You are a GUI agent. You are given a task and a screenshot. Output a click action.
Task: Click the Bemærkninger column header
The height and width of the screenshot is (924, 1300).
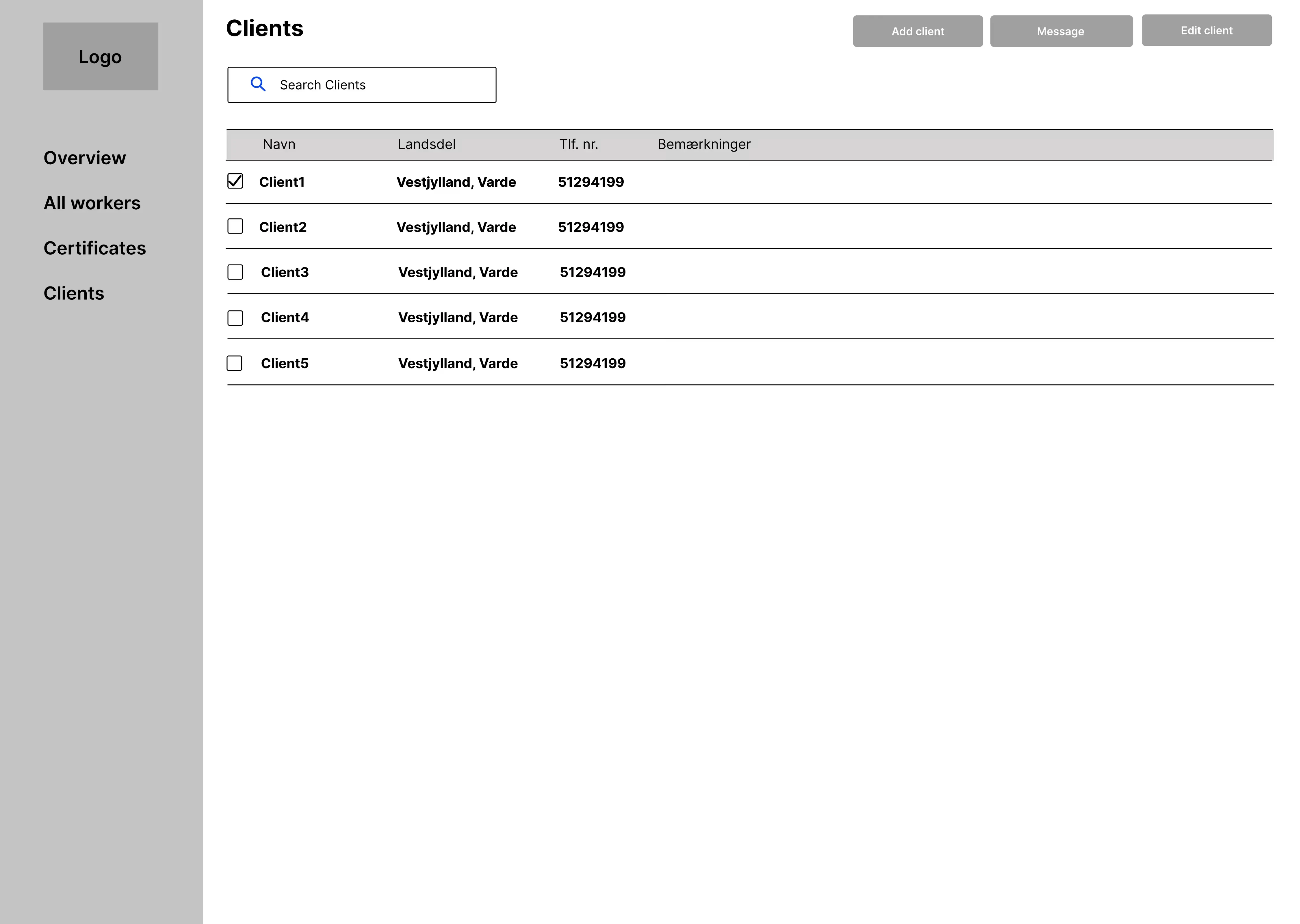(x=703, y=144)
